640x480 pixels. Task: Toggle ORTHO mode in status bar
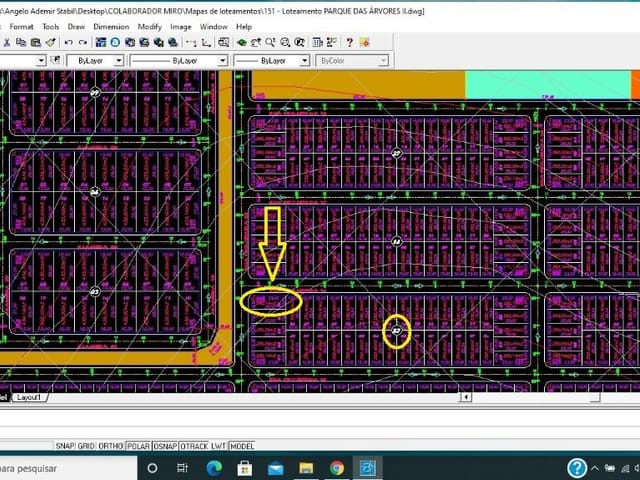(111, 446)
